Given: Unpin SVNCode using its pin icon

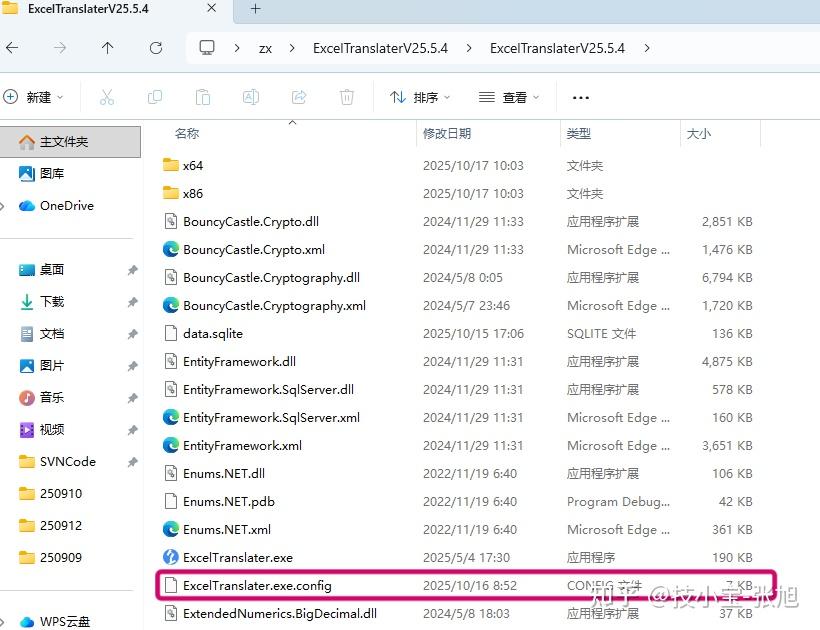Looking at the screenshot, I should coord(132,462).
